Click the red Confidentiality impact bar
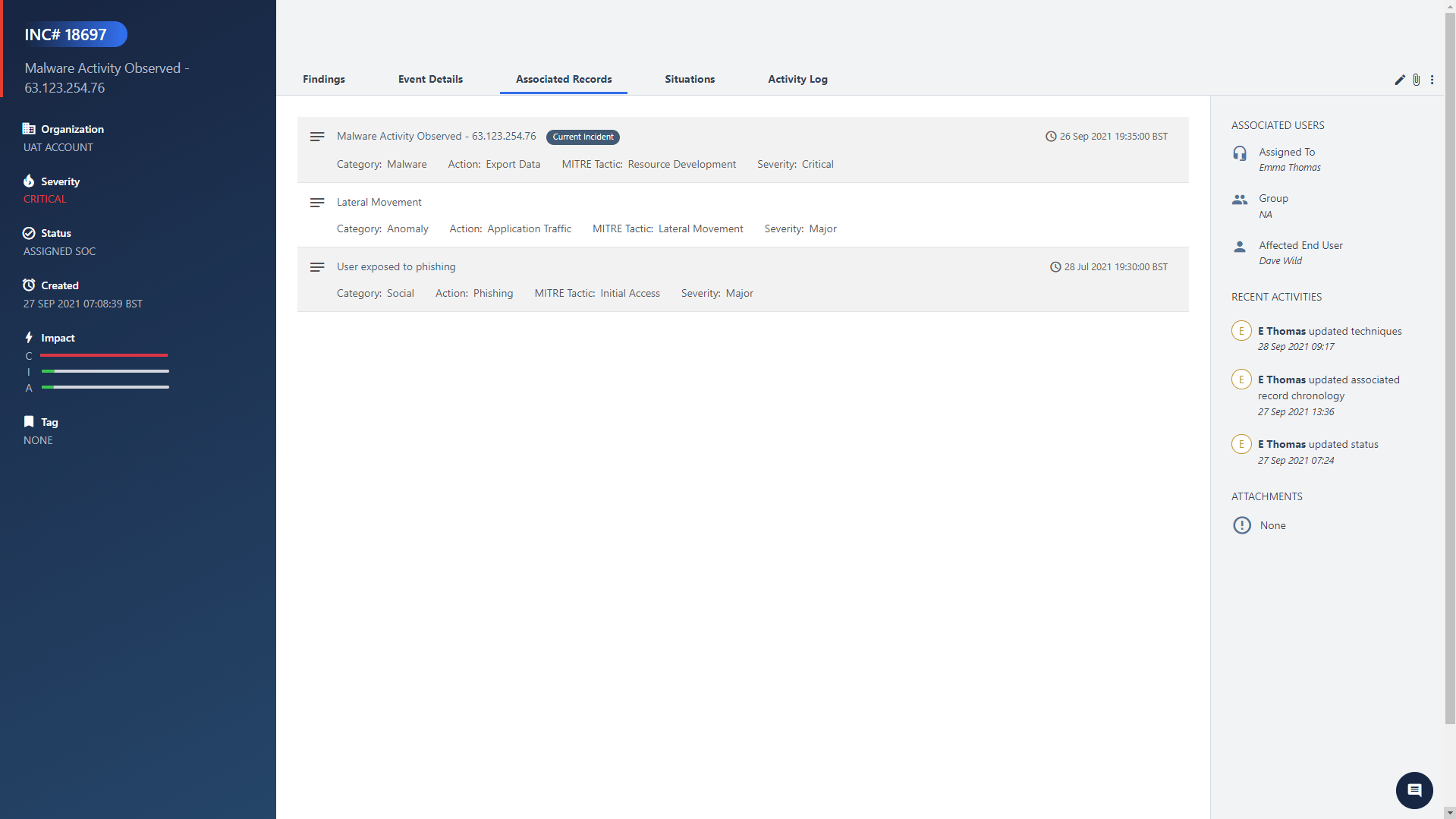 (x=104, y=355)
